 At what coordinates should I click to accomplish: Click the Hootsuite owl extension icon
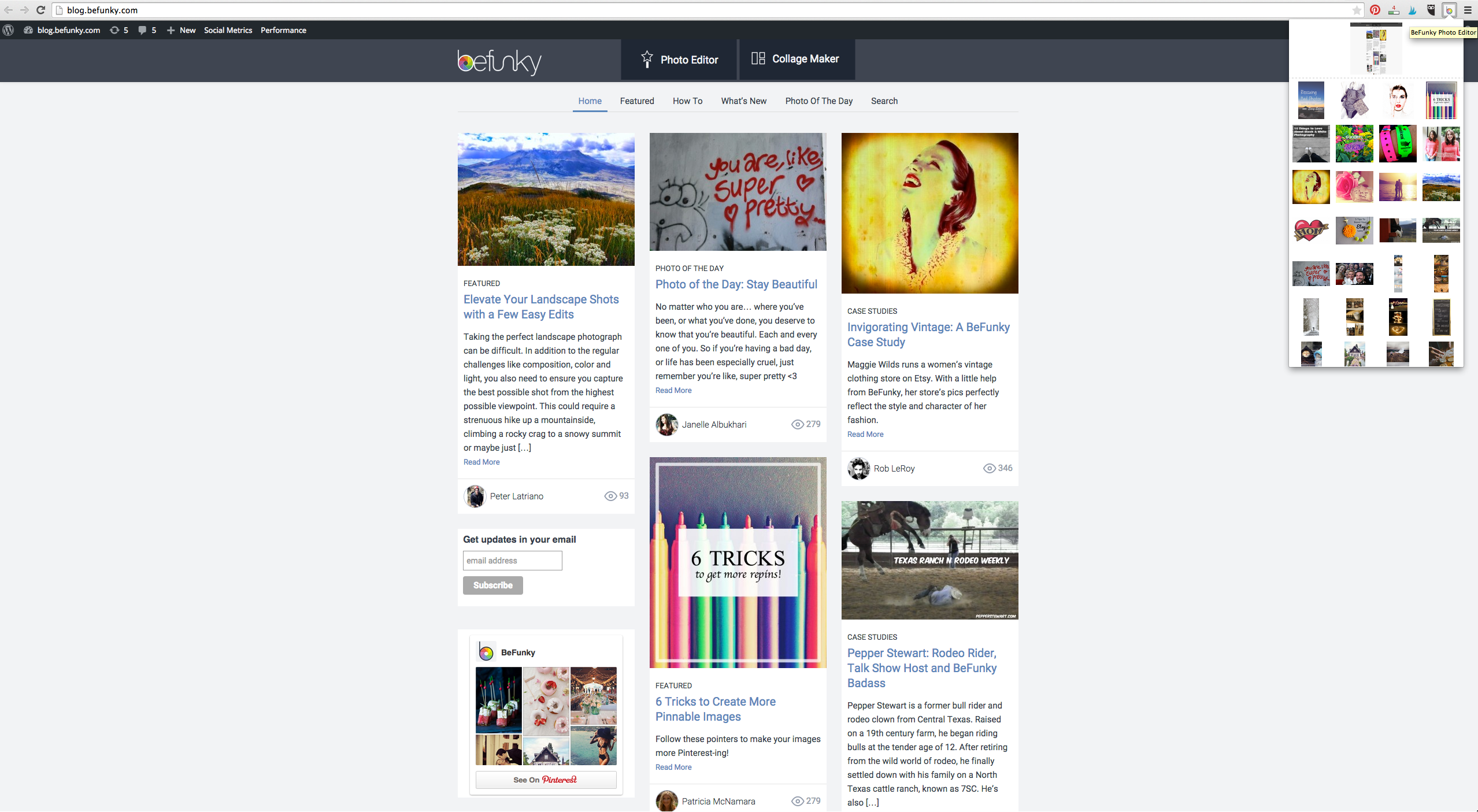coord(1431,10)
